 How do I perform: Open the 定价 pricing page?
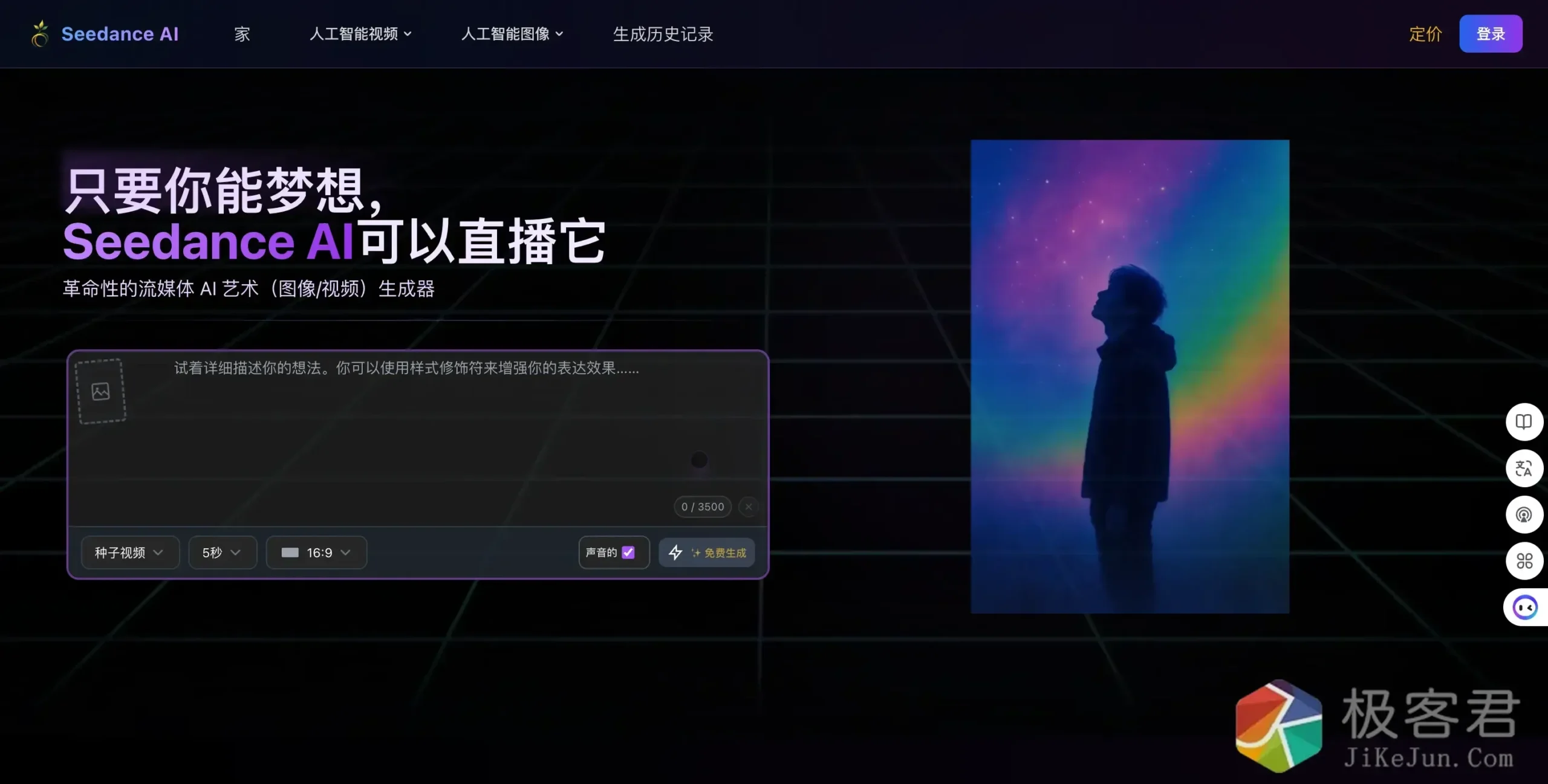(x=1425, y=34)
